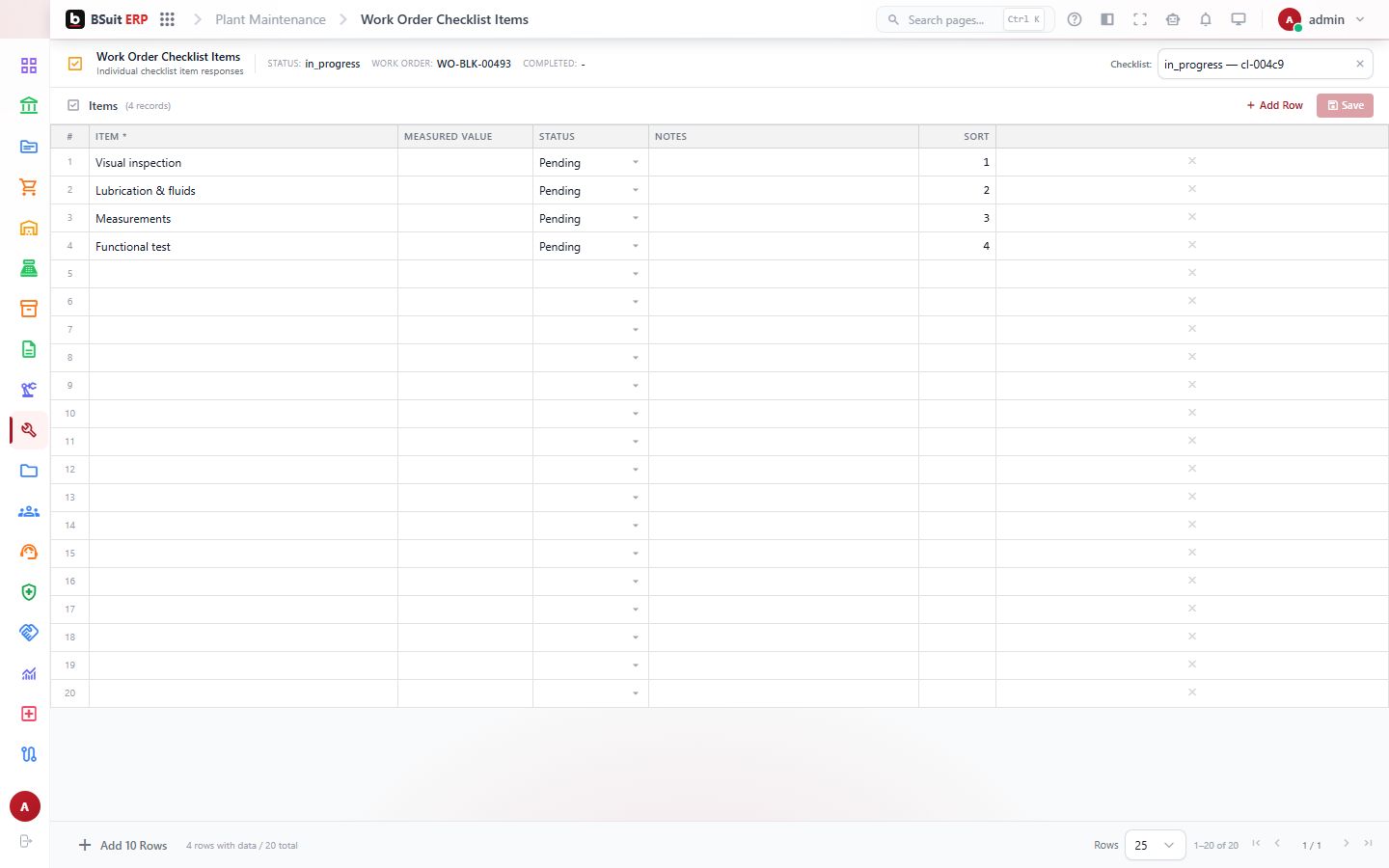Delete the Functional test row

tap(1192, 245)
